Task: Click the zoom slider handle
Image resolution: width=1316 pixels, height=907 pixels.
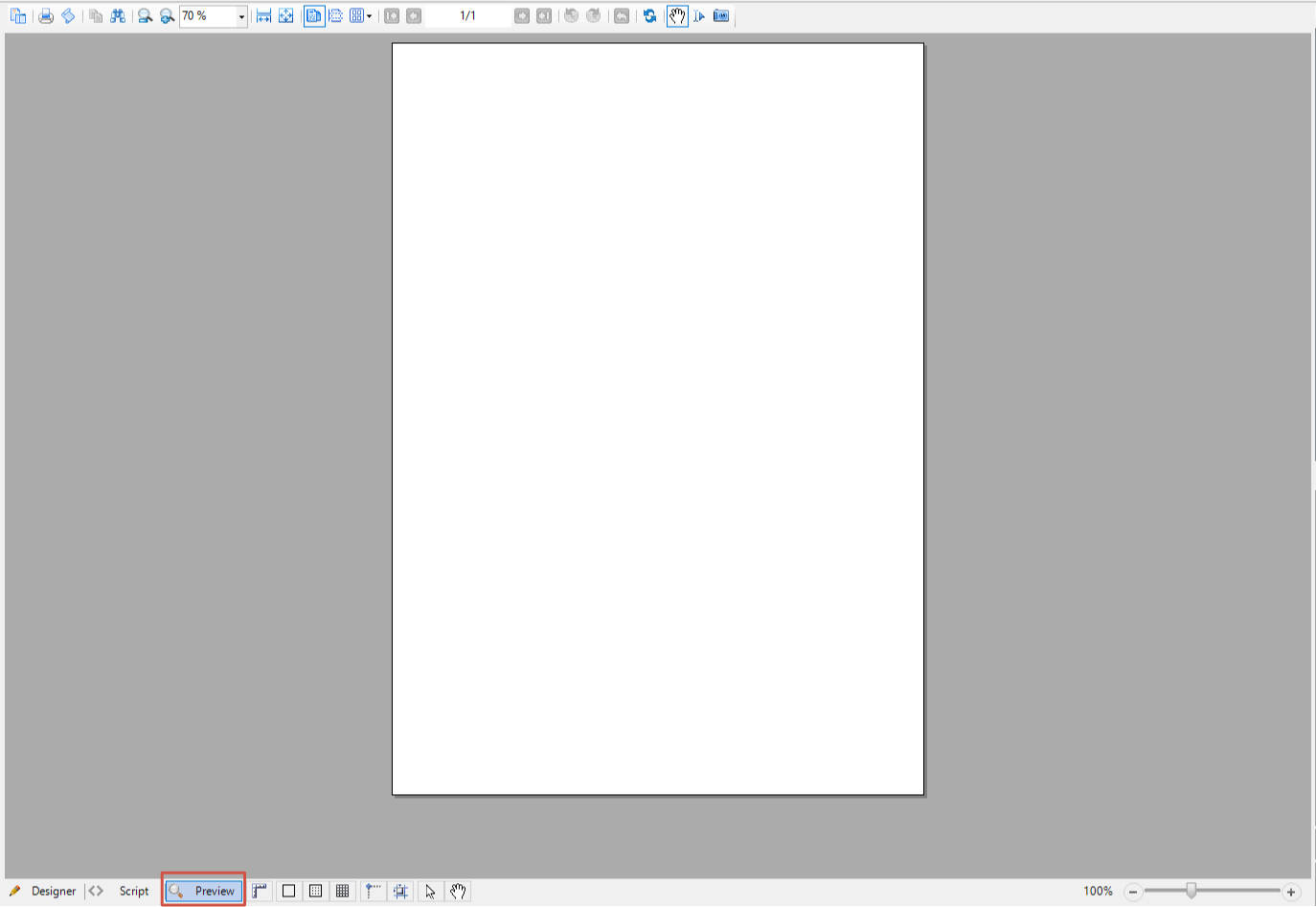Action: tap(1191, 891)
